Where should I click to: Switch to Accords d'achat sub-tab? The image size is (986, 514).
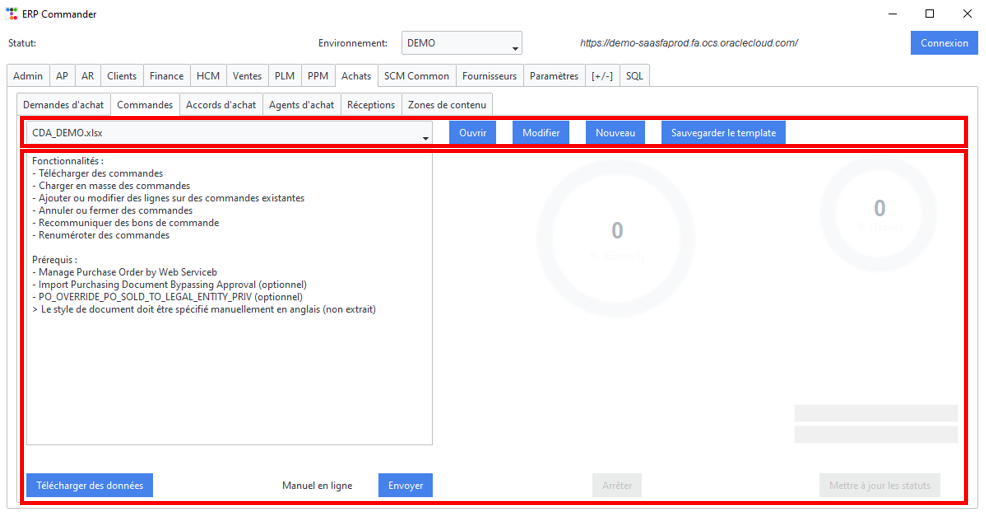tap(221, 104)
